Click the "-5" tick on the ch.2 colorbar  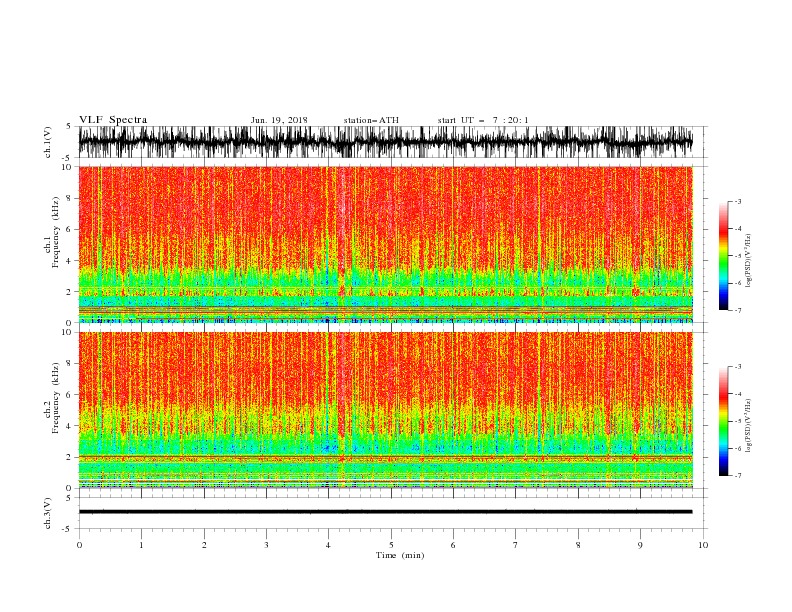738,421
